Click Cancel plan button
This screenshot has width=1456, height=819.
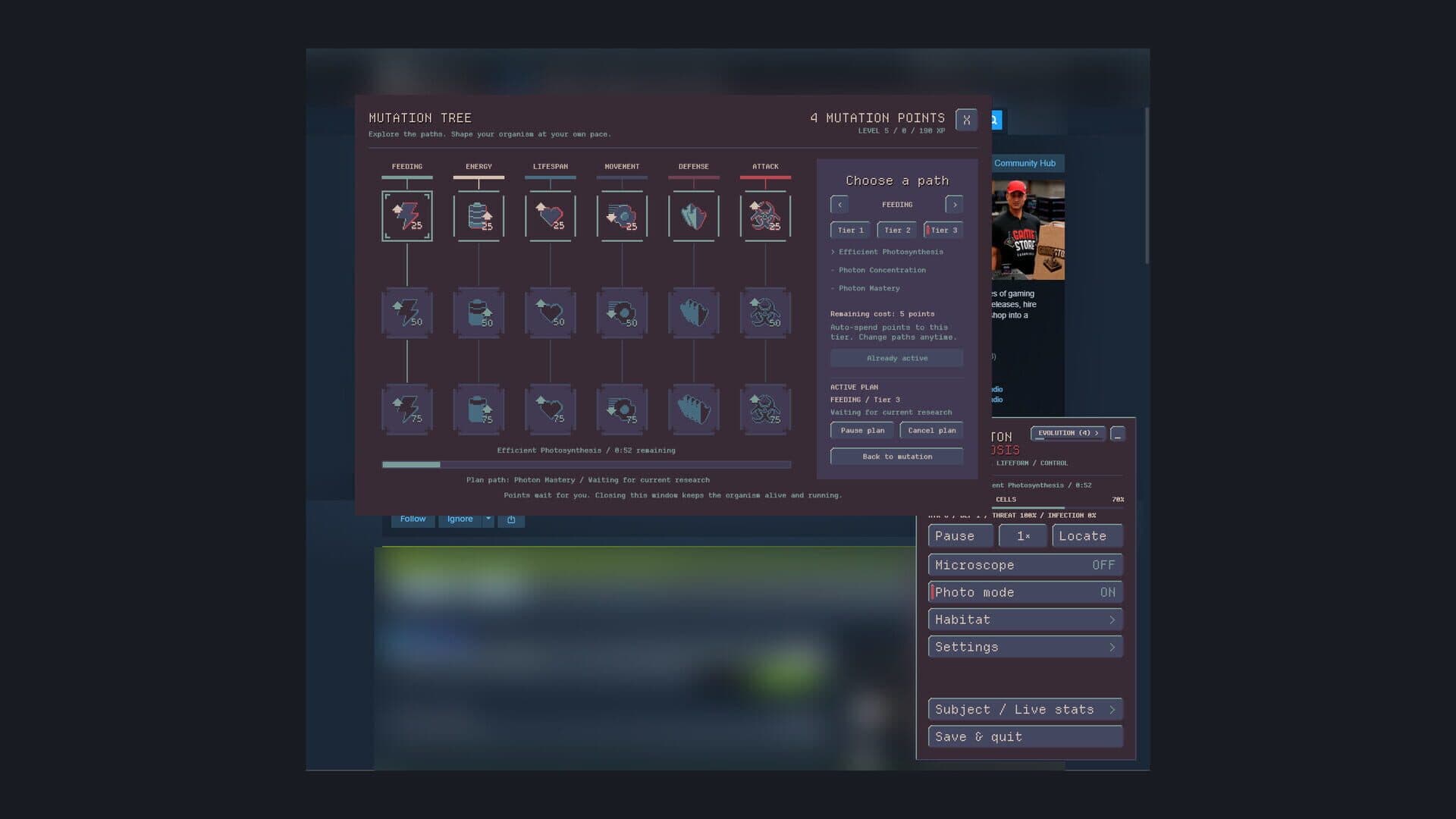[x=931, y=430]
